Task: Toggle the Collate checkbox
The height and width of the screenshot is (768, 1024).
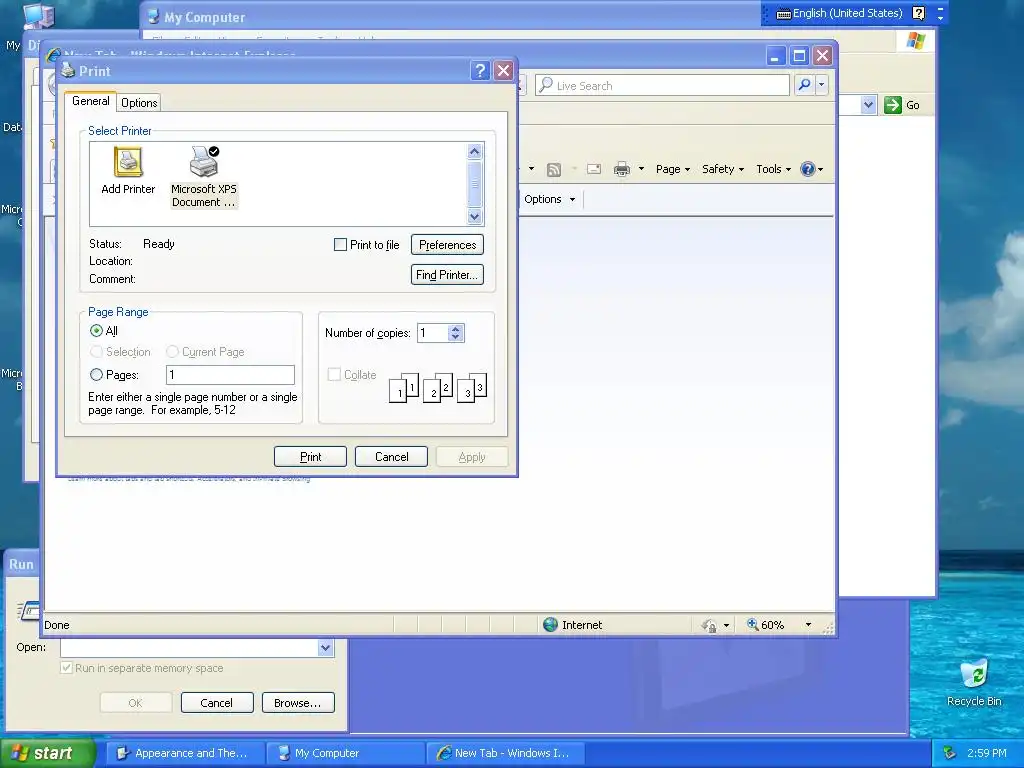Action: [334, 375]
